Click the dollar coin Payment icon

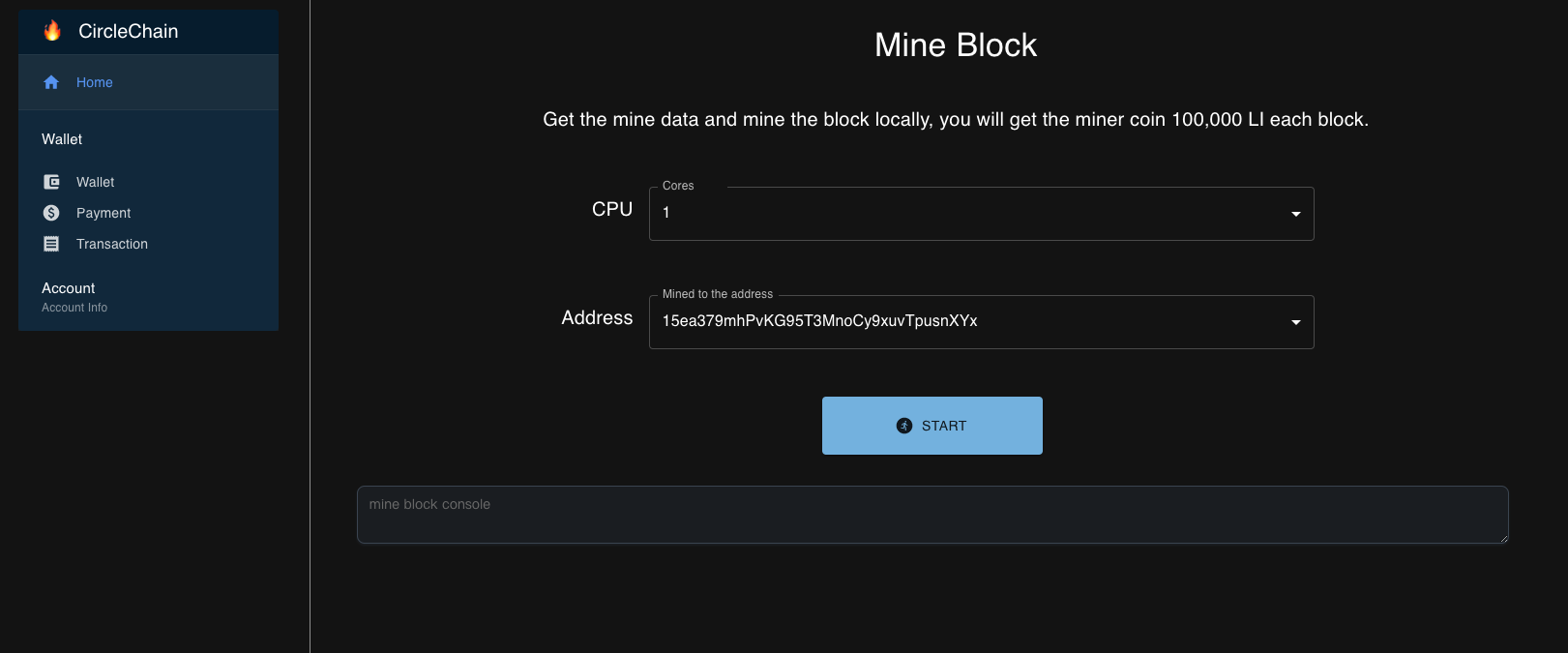click(51, 213)
